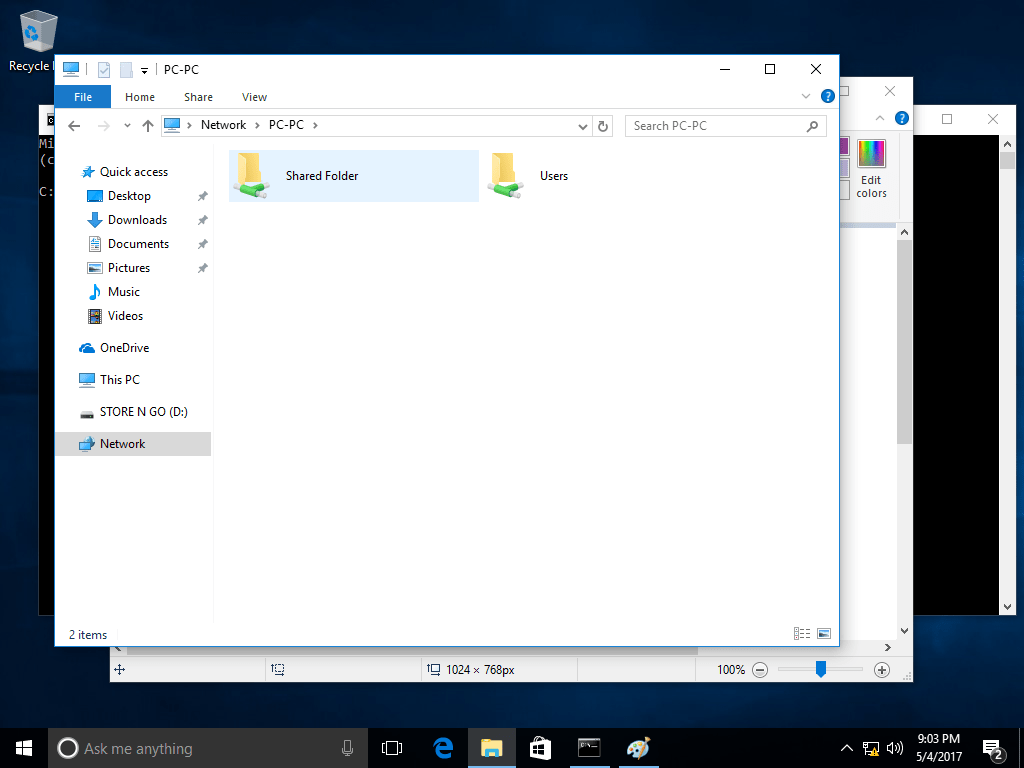Open Action Center notifications
Image resolution: width=1024 pixels, height=768 pixels.
coord(993,749)
